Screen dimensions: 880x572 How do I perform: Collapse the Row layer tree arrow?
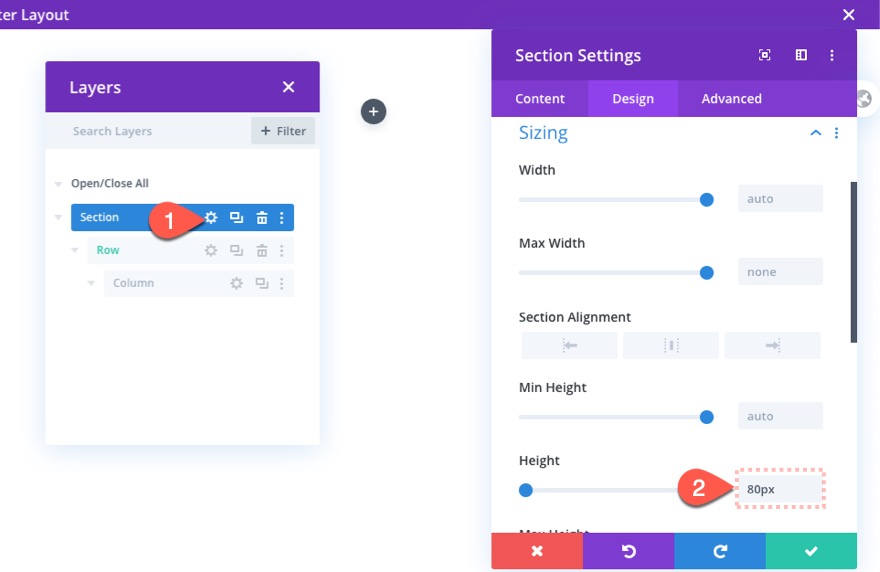75,250
